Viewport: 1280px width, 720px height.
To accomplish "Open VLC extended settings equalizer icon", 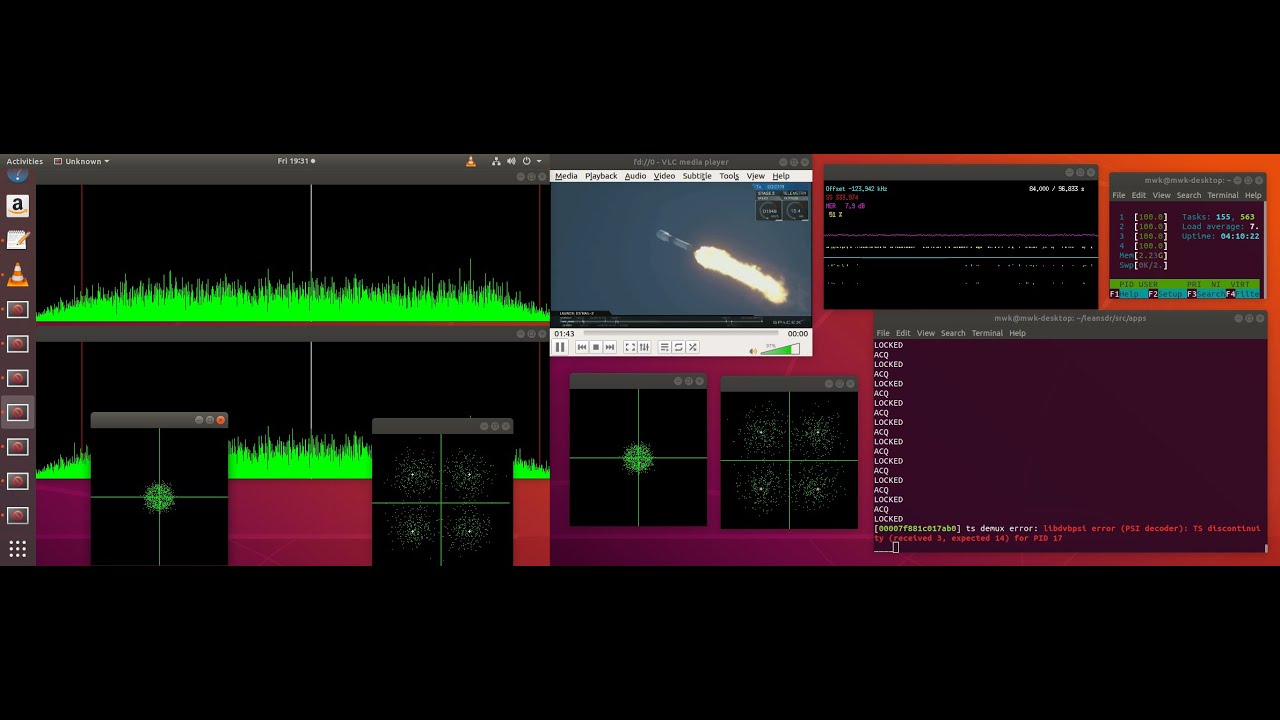I will [644, 347].
